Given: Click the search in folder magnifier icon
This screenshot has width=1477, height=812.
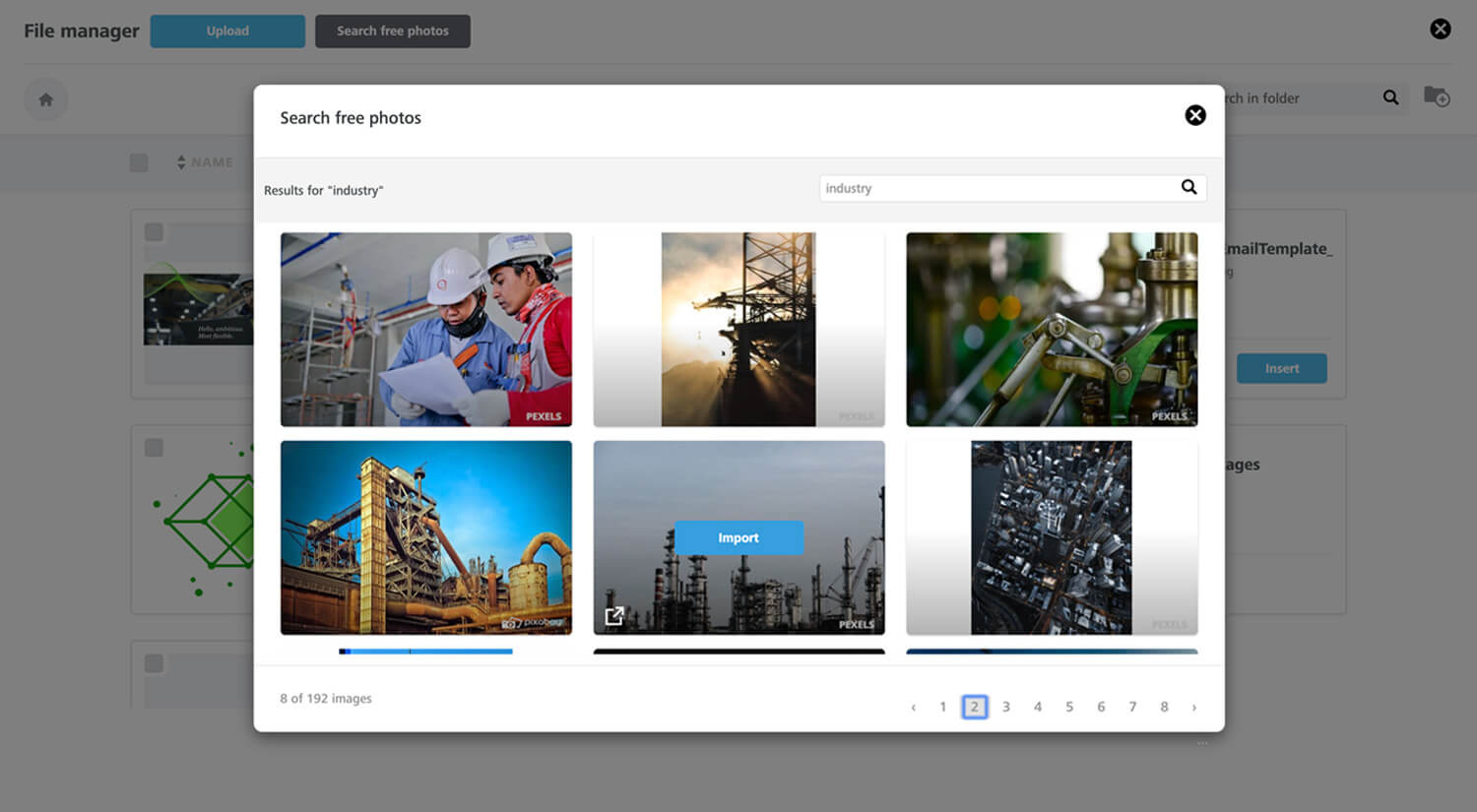Looking at the screenshot, I should (1390, 97).
